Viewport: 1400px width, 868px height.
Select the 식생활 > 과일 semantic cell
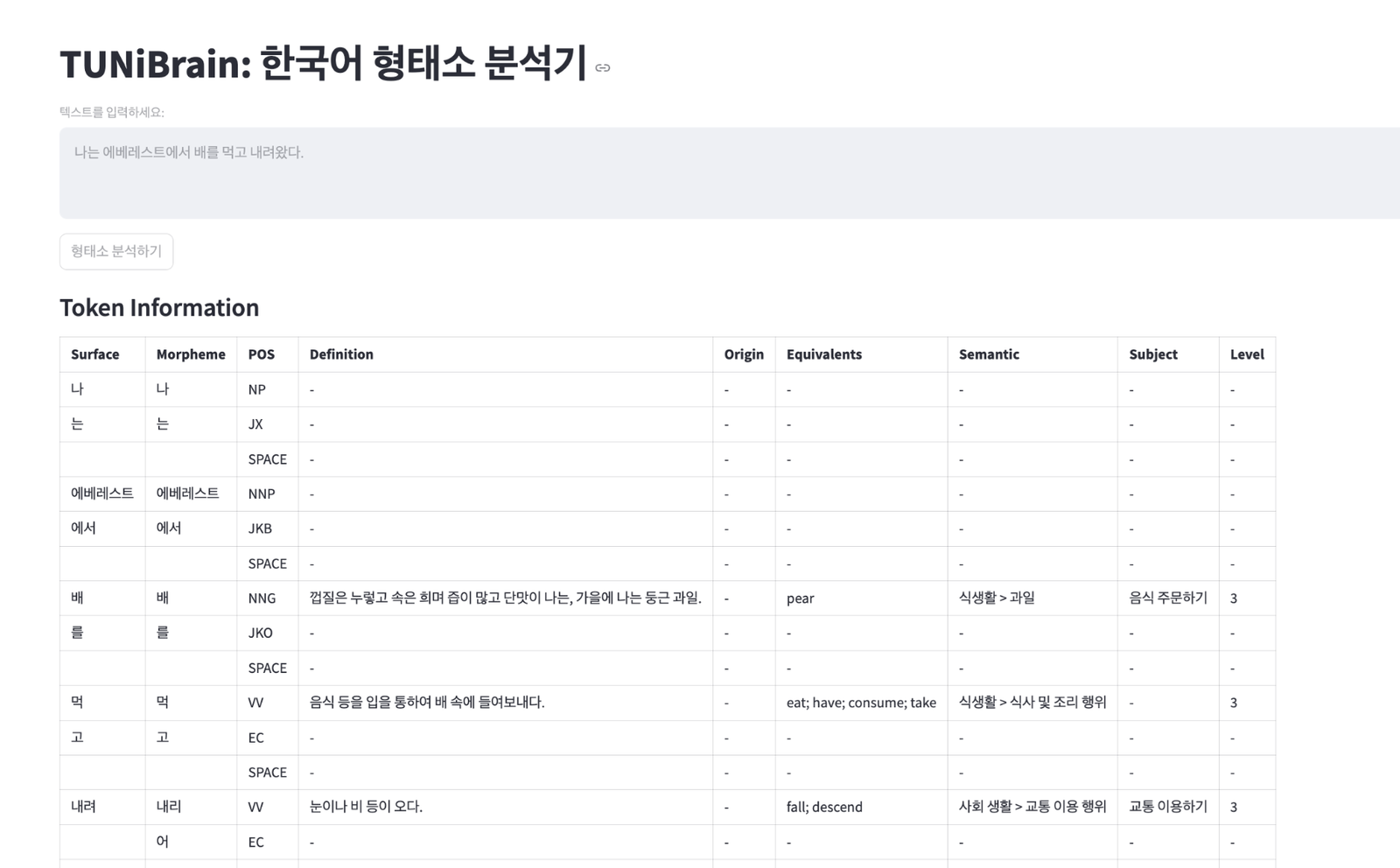[996, 598]
